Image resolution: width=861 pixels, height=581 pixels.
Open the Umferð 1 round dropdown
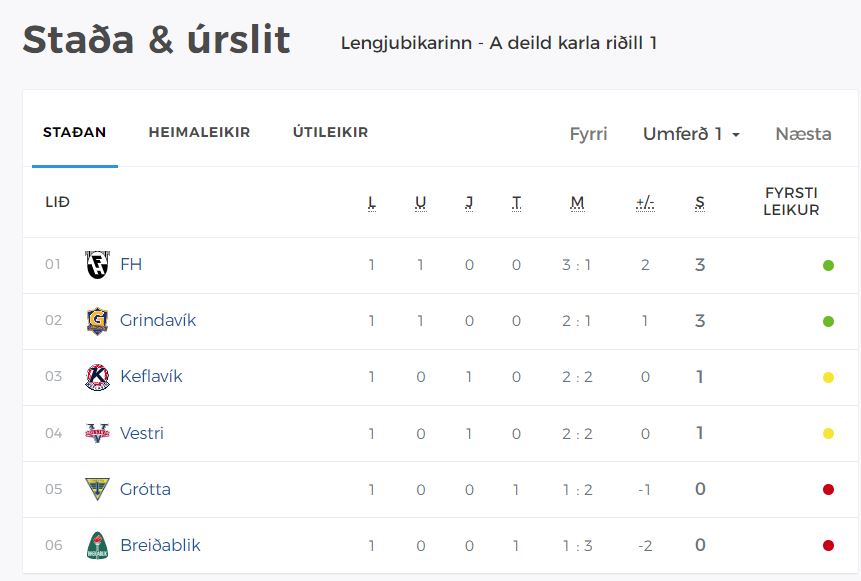coord(691,133)
